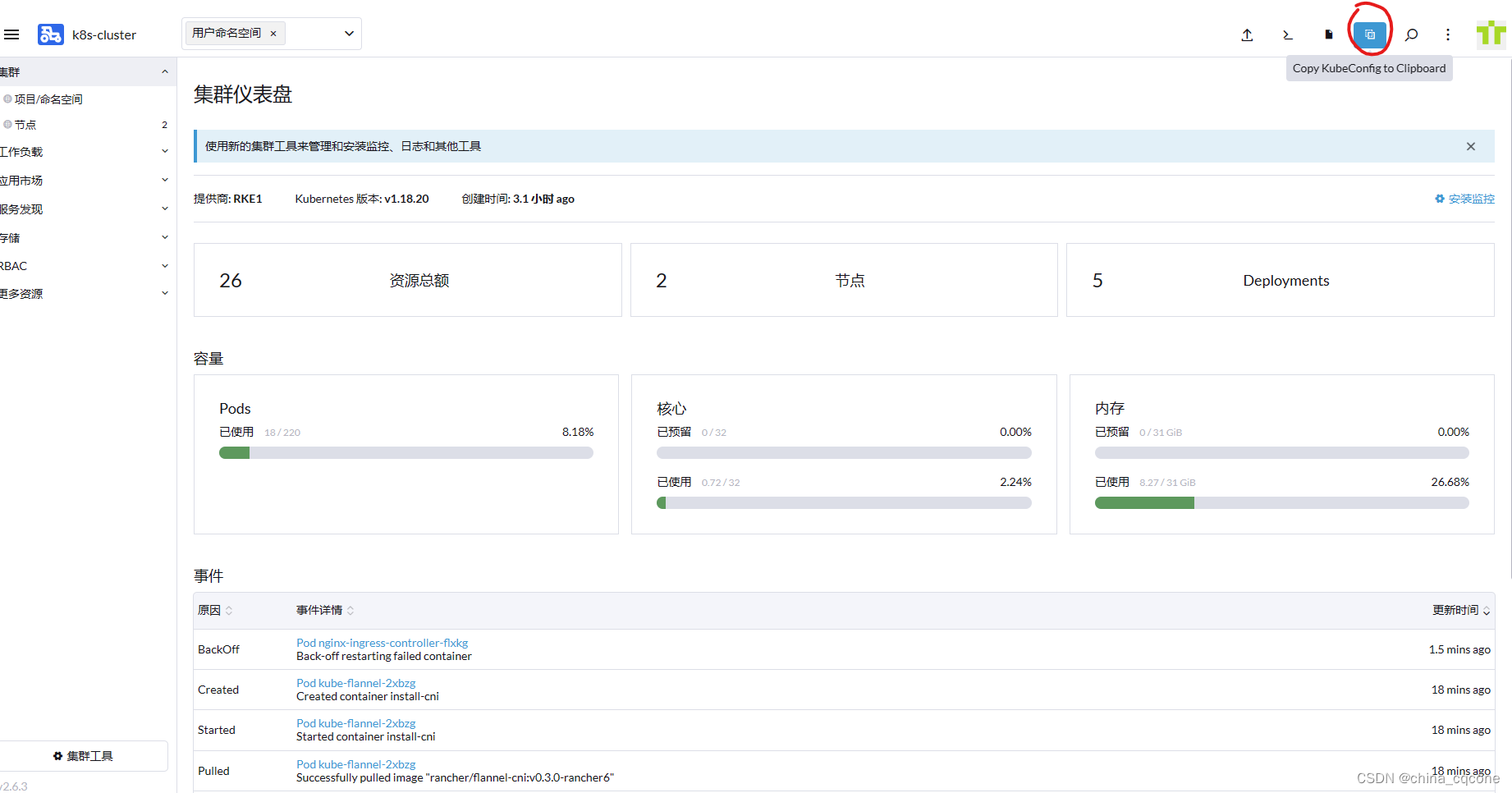Open the kube-flannel-2xbzg link in Pulled row
This screenshot has height=793, width=1512.
click(355, 764)
